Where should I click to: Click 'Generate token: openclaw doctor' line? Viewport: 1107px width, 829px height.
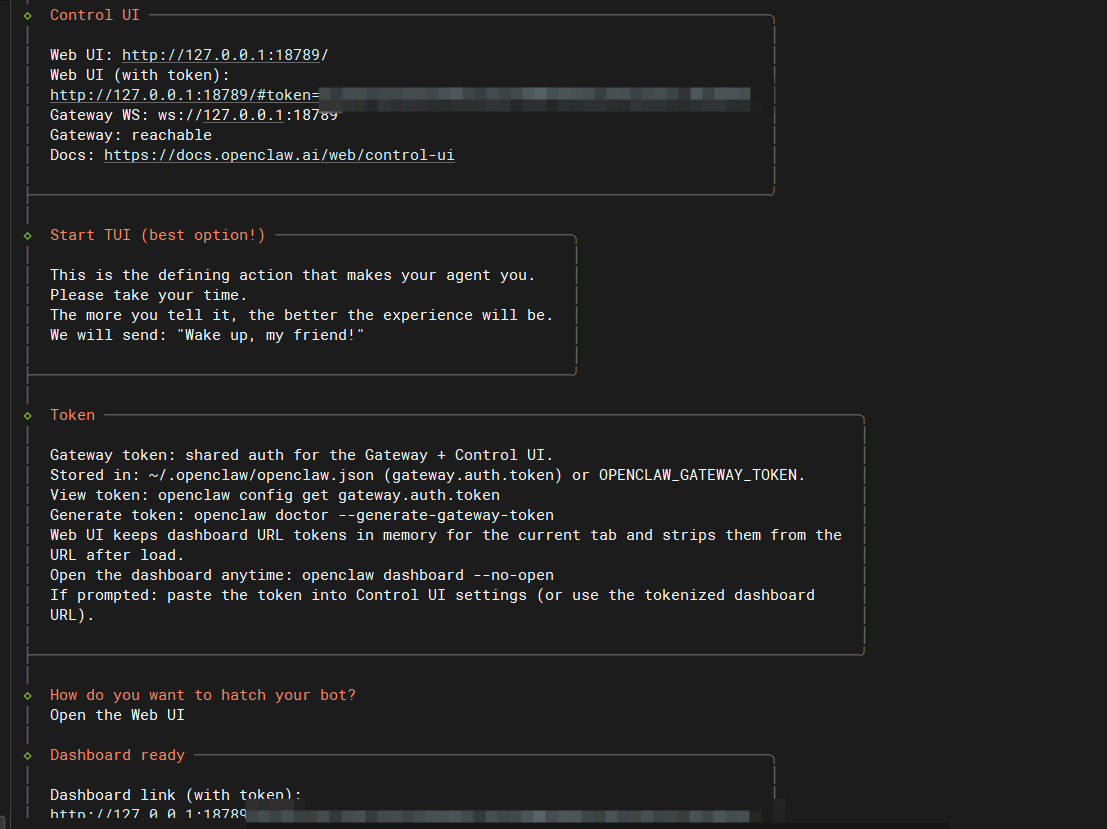[301, 515]
